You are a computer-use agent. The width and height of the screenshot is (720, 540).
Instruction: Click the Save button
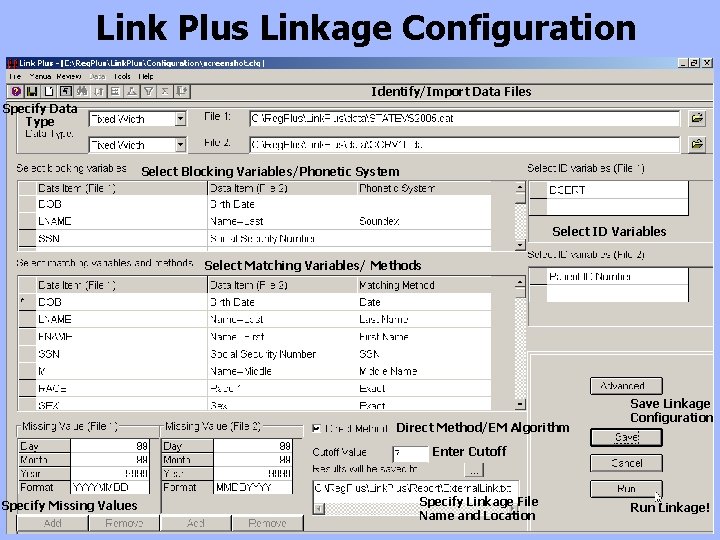[x=626, y=437]
